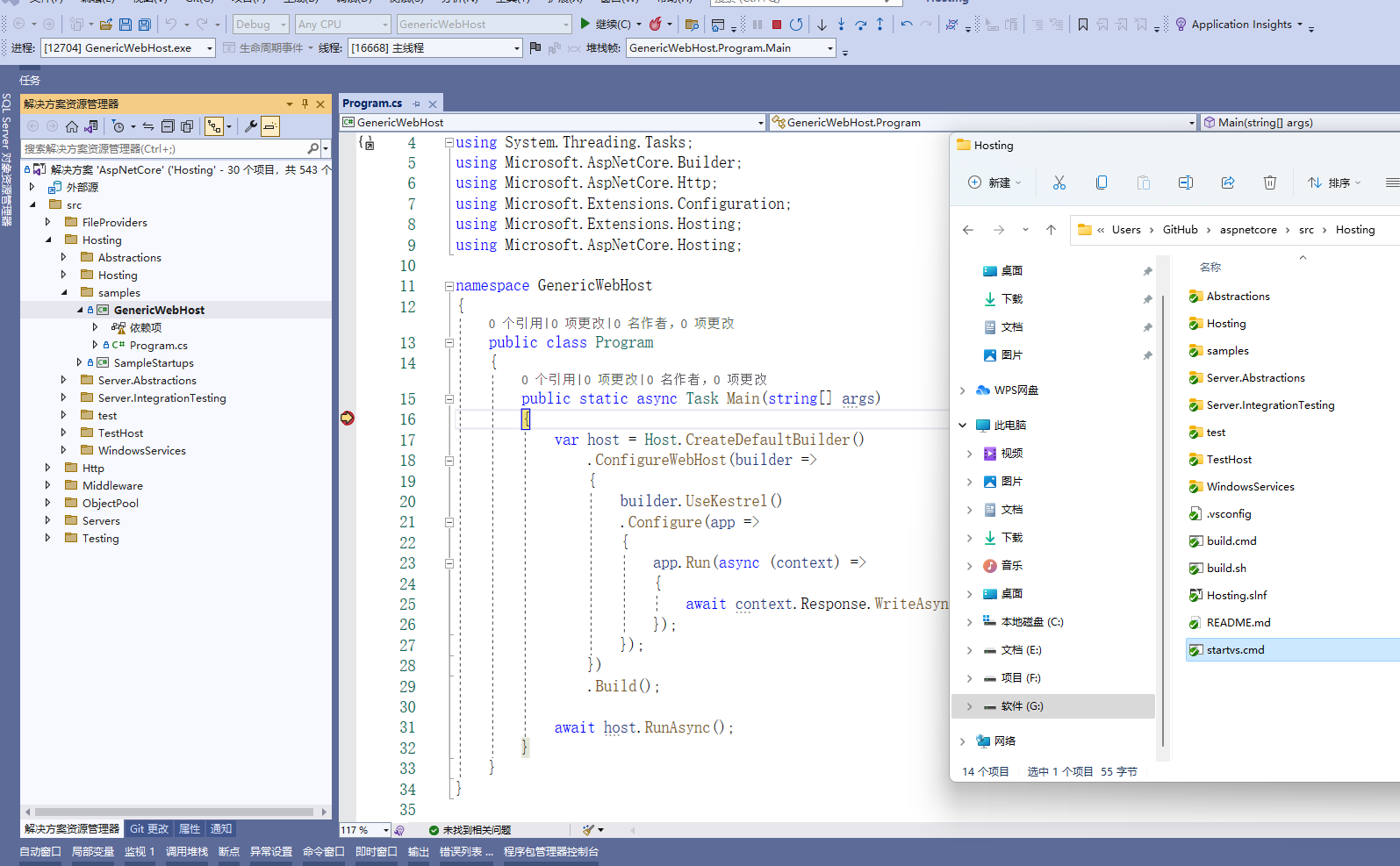Click the Step Into arrow icon
Image resolution: width=1400 pixels, height=866 pixels.
(x=841, y=25)
